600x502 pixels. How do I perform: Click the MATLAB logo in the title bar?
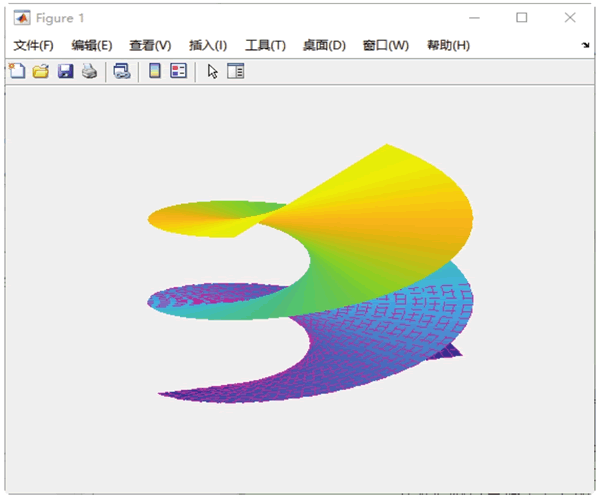tap(21, 18)
